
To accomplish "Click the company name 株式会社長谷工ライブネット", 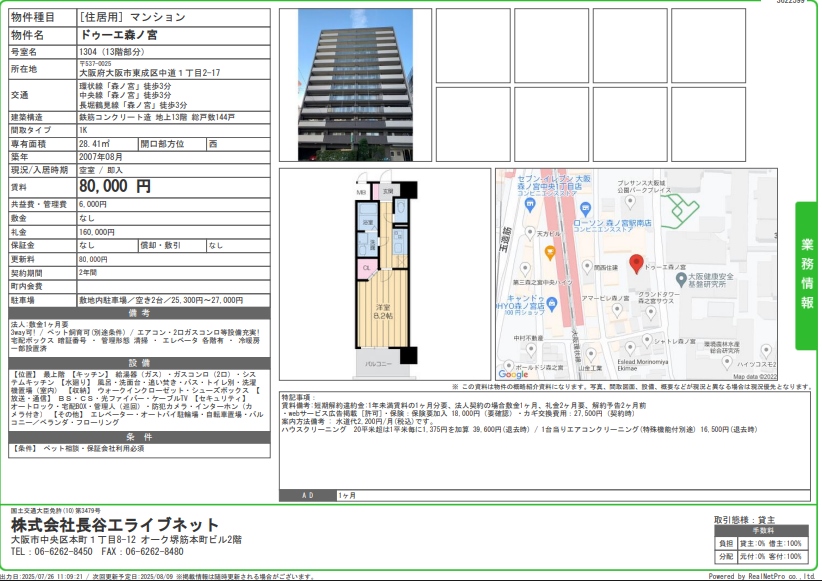I will point(115,525).
